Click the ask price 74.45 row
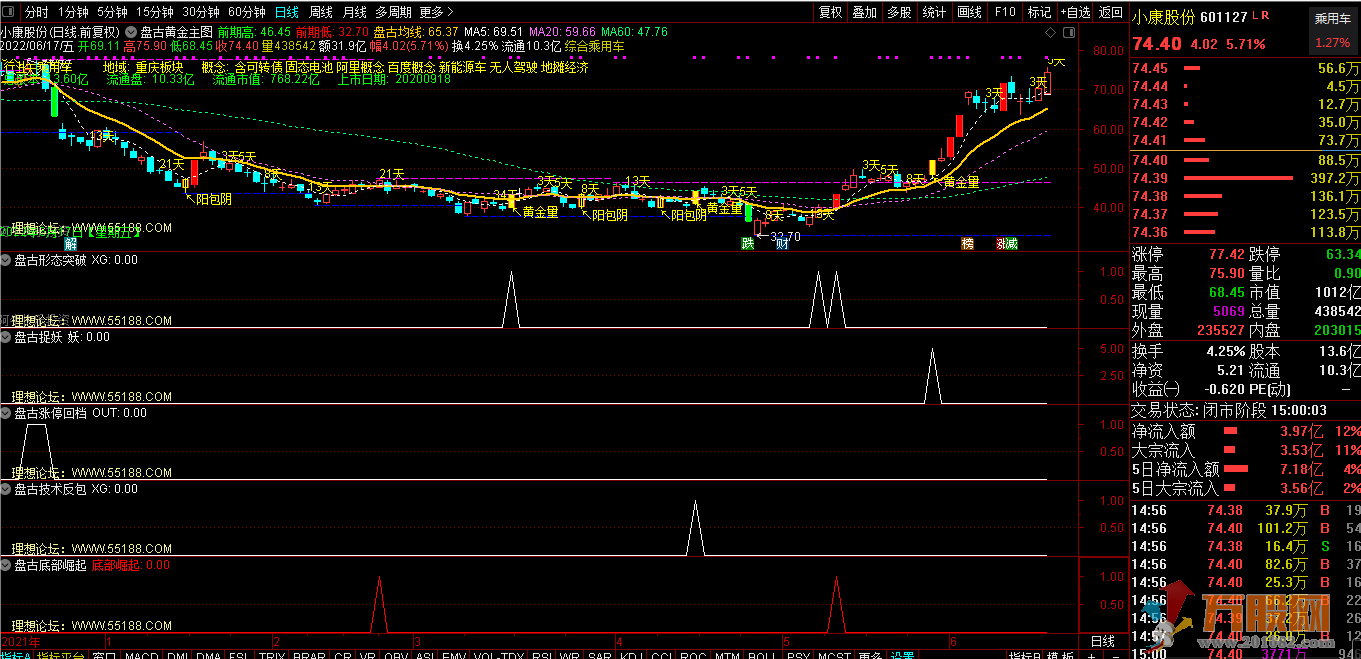The image size is (1361, 659). click(x=1245, y=68)
